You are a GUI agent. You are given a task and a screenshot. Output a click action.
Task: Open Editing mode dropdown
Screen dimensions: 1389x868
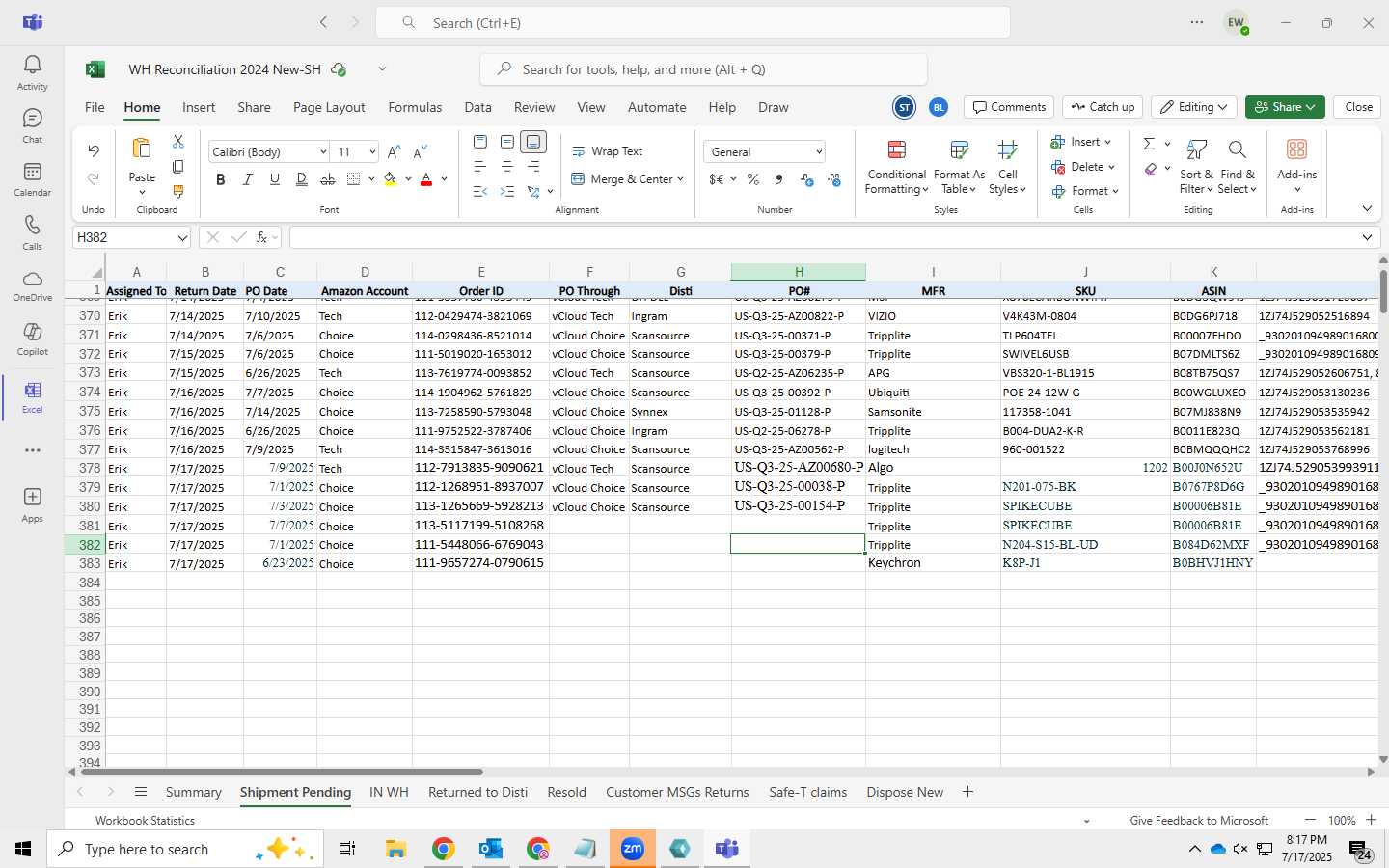click(x=1194, y=107)
